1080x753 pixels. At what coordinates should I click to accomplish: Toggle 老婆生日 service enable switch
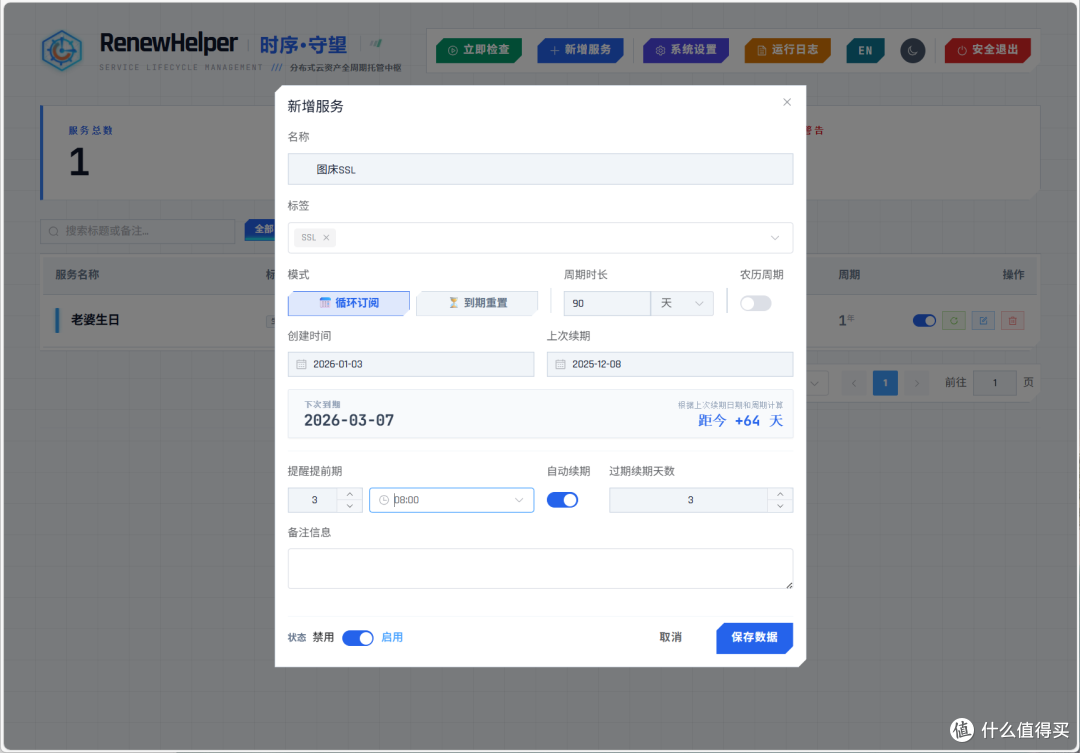click(x=924, y=320)
